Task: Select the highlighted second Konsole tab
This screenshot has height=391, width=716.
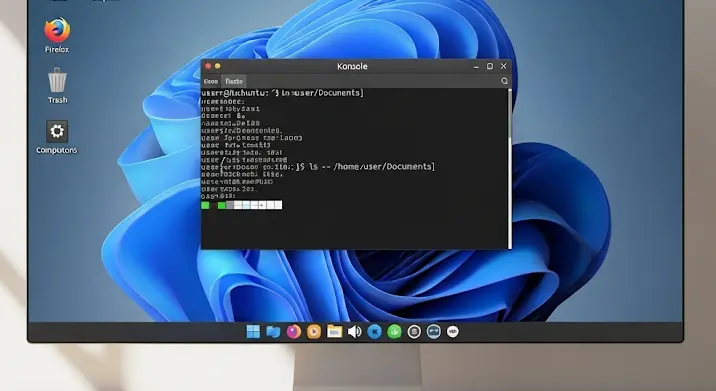Action: pos(234,81)
